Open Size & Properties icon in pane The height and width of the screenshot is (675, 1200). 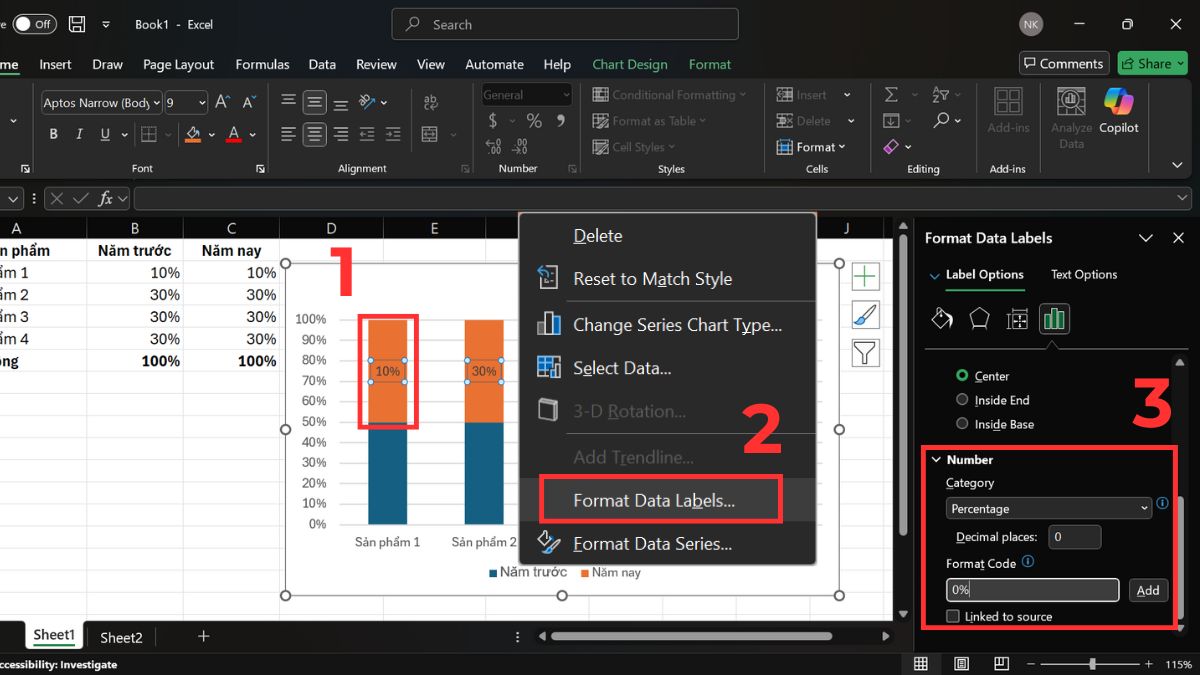(x=1017, y=319)
